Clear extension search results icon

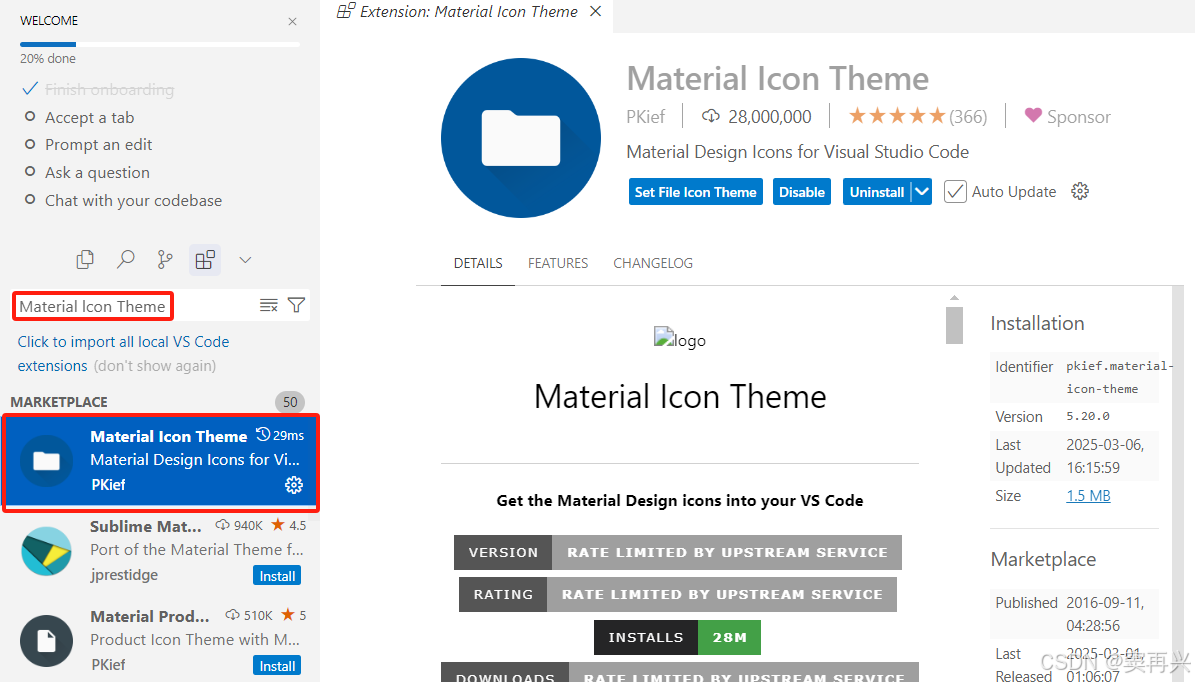[268, 306]
